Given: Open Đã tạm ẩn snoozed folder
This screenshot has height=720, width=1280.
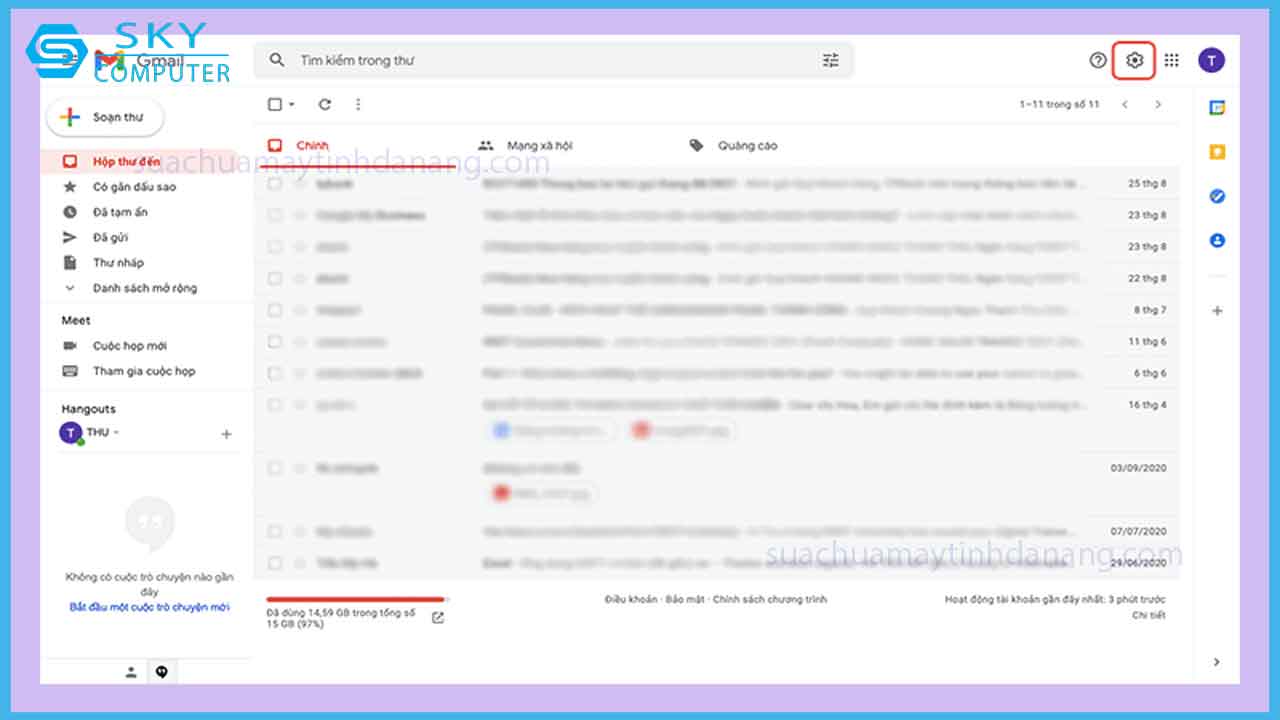Looking at the screenshot, I should click(x=120, y=212).
